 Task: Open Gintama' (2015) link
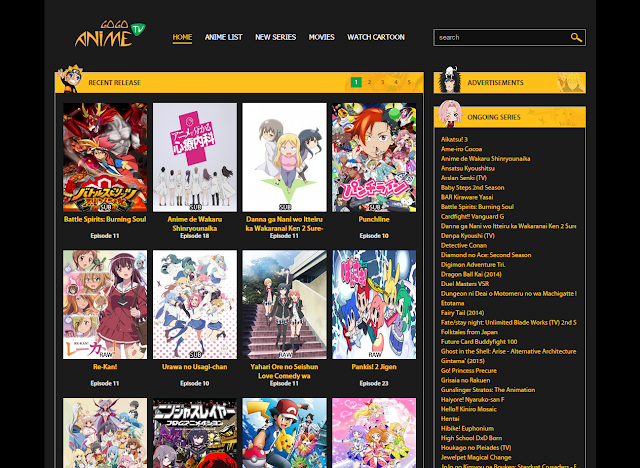(462, 361)
